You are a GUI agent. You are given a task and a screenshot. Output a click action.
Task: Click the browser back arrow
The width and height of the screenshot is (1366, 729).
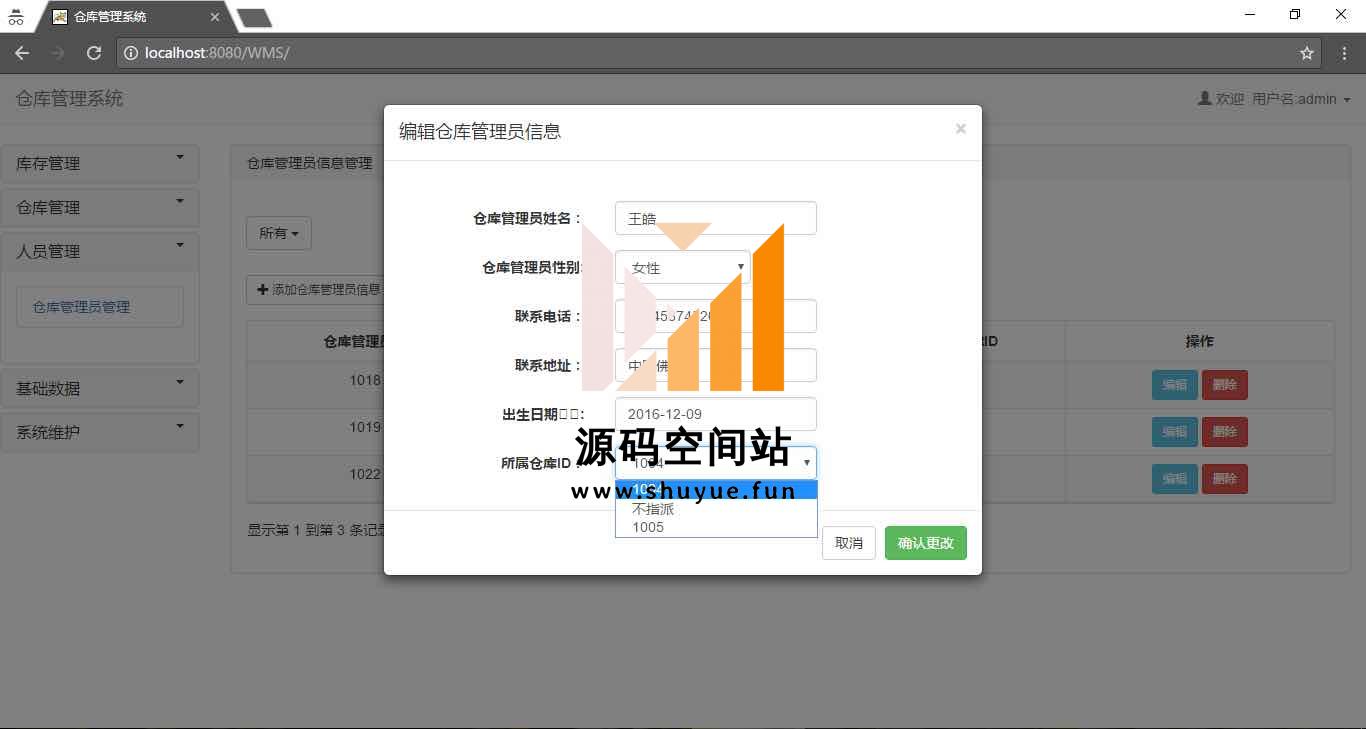click(22, 53)
